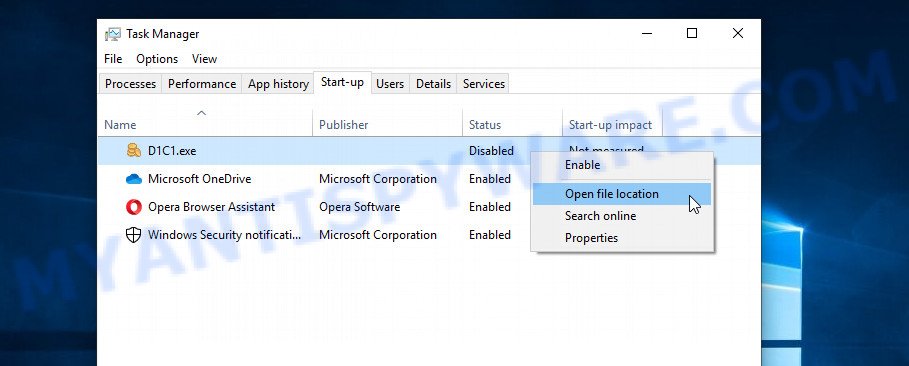Click the Microsoft OneDrive cloud icon
This screenshot has height=366, width=909.
coord(134,179)
